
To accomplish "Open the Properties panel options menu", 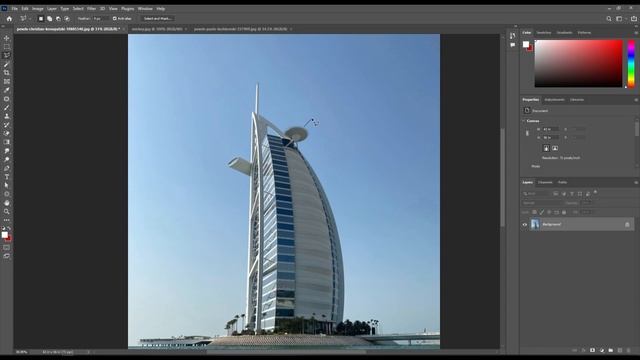I will (x=636, y=100).
